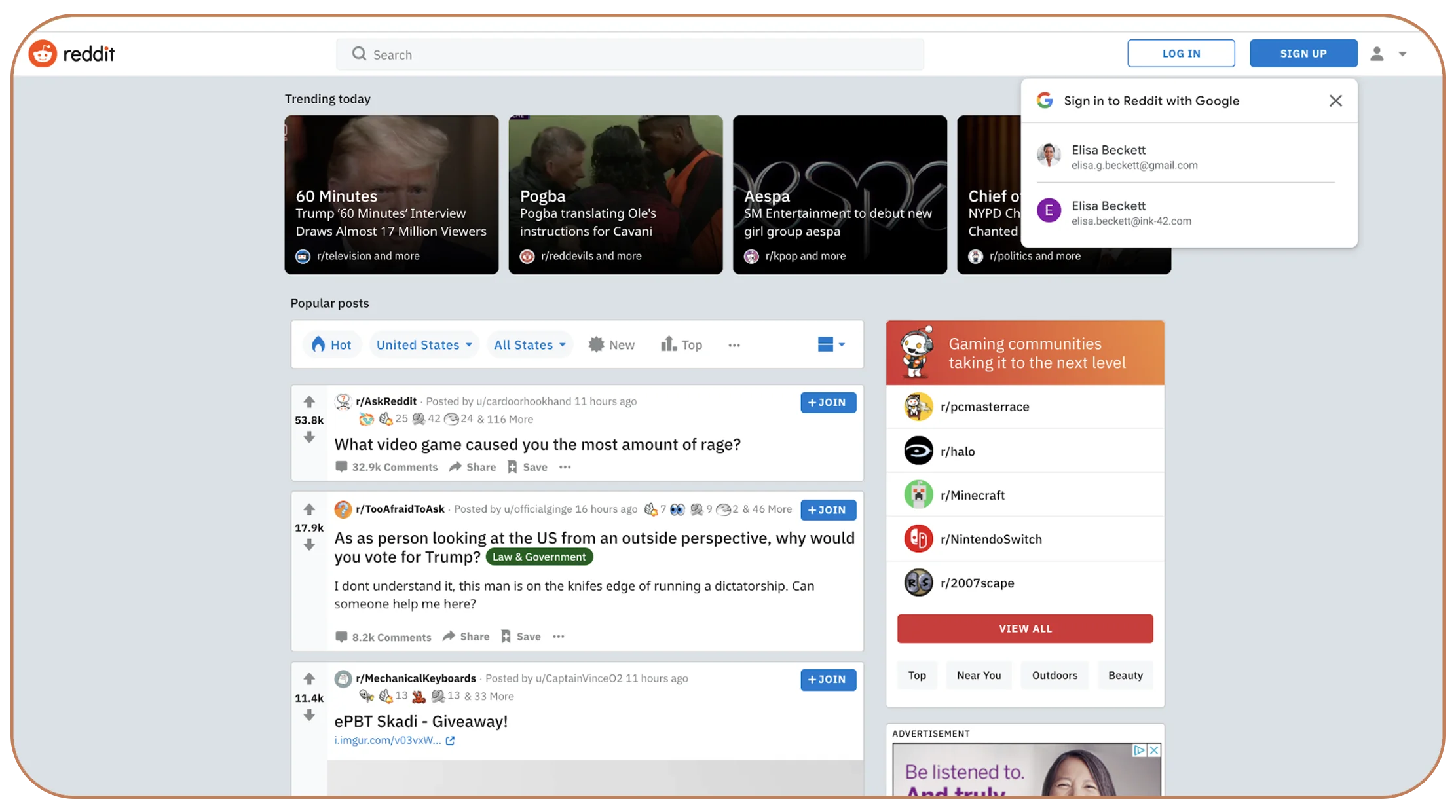The image size is (1456, 812).
Task: Click into the Search field
Action: click(630, 54)
